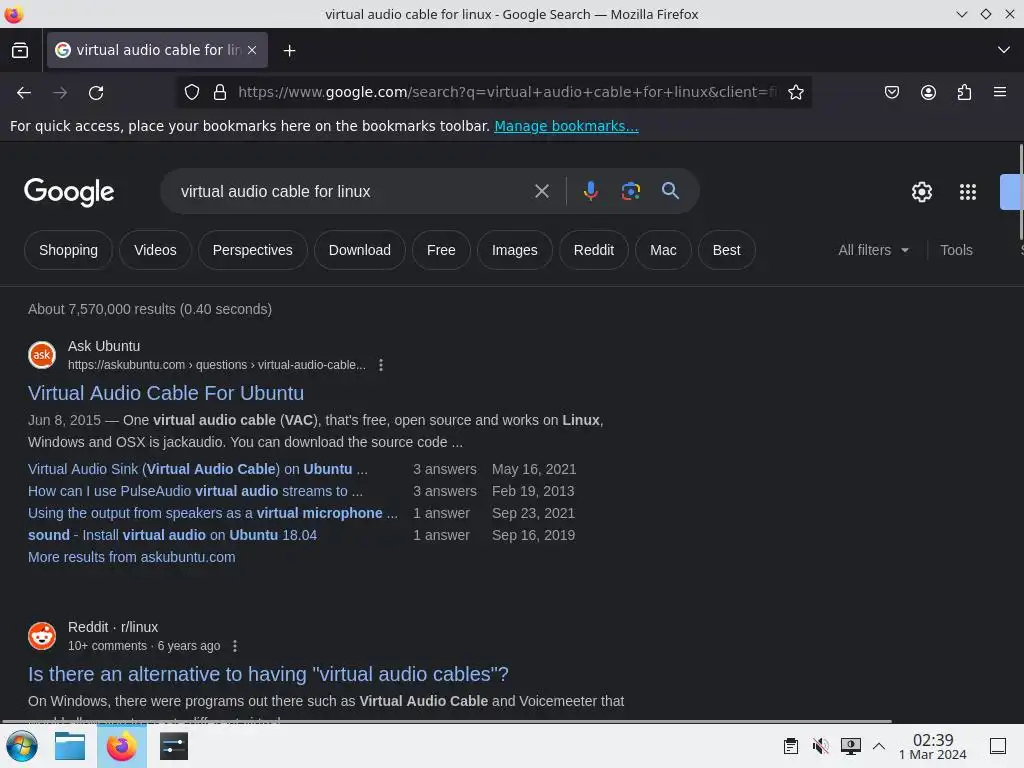The image size is (1024, 768).
Task: Expand the list all tabs chevron
Action: [x=1004, y=50]
